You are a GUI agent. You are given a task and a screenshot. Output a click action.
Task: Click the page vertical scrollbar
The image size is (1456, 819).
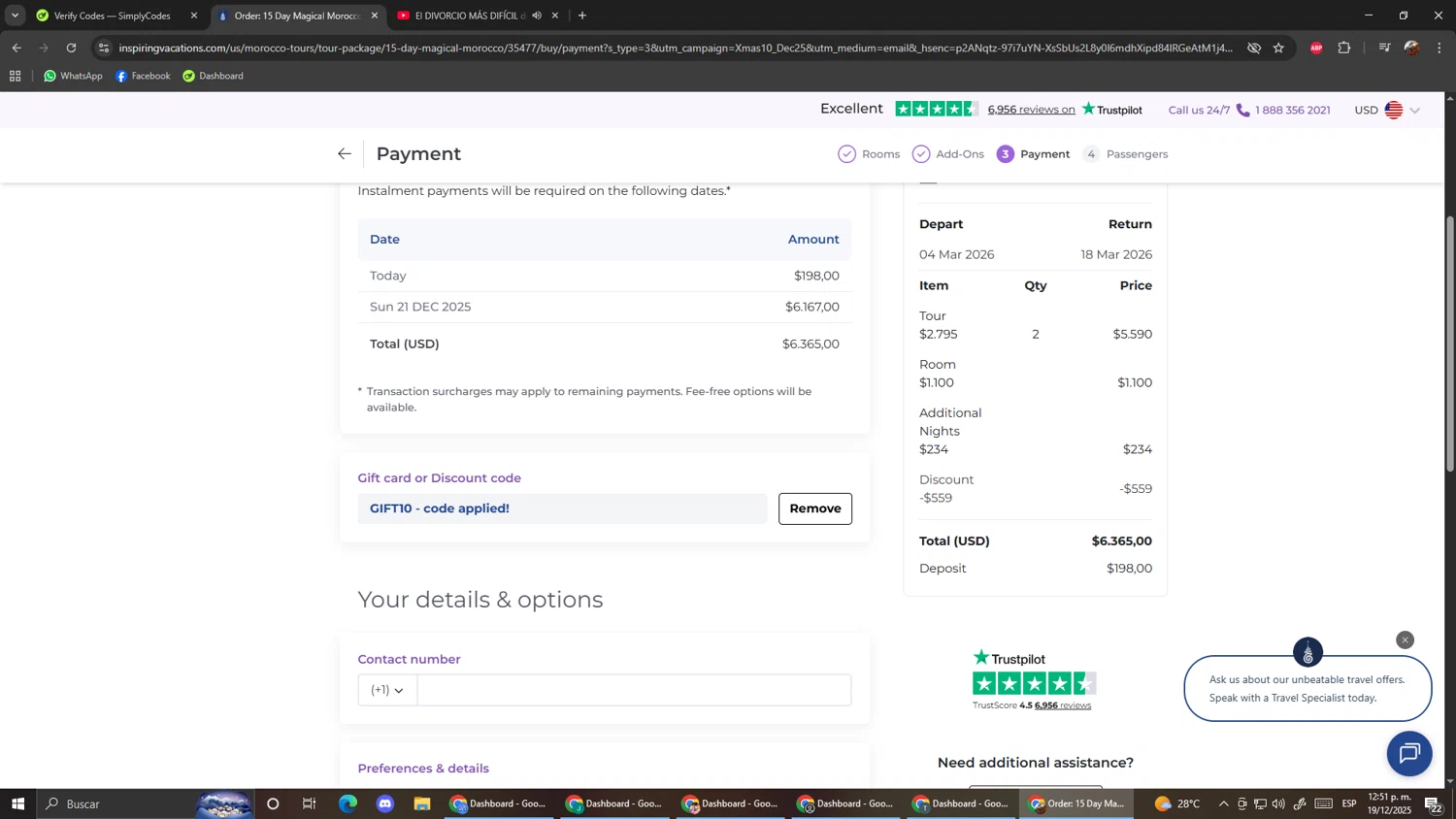point(1450,344)
